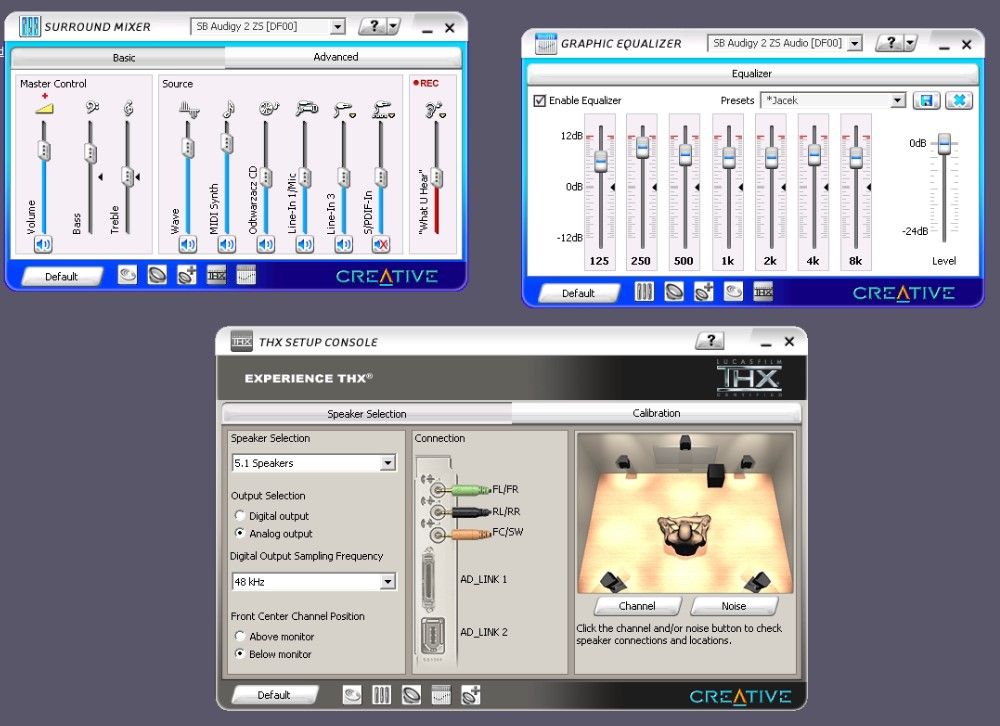Click the listener in the speaker room preview
The width and height of the screenshot is (1000, 726).
point(684,533)
